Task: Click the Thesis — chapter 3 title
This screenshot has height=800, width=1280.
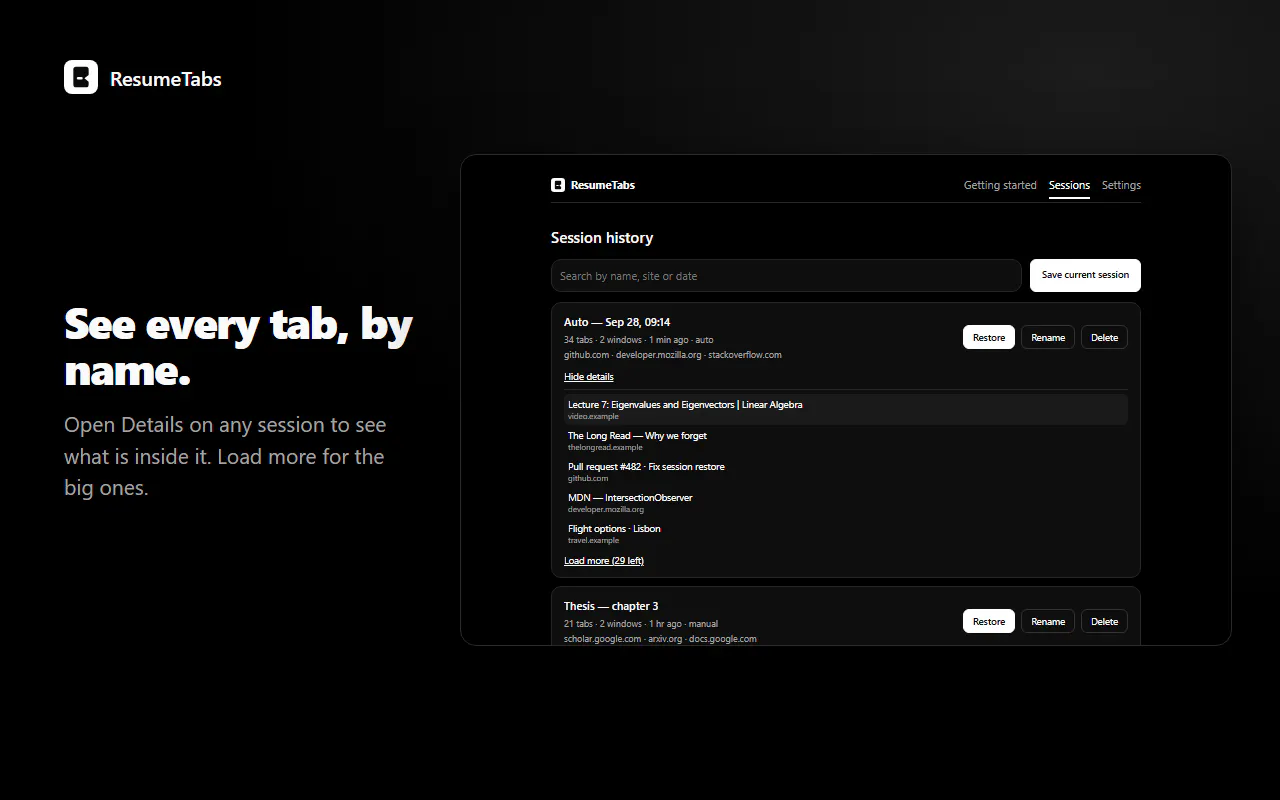Action: pyautogui.click(x=611, y=606)
